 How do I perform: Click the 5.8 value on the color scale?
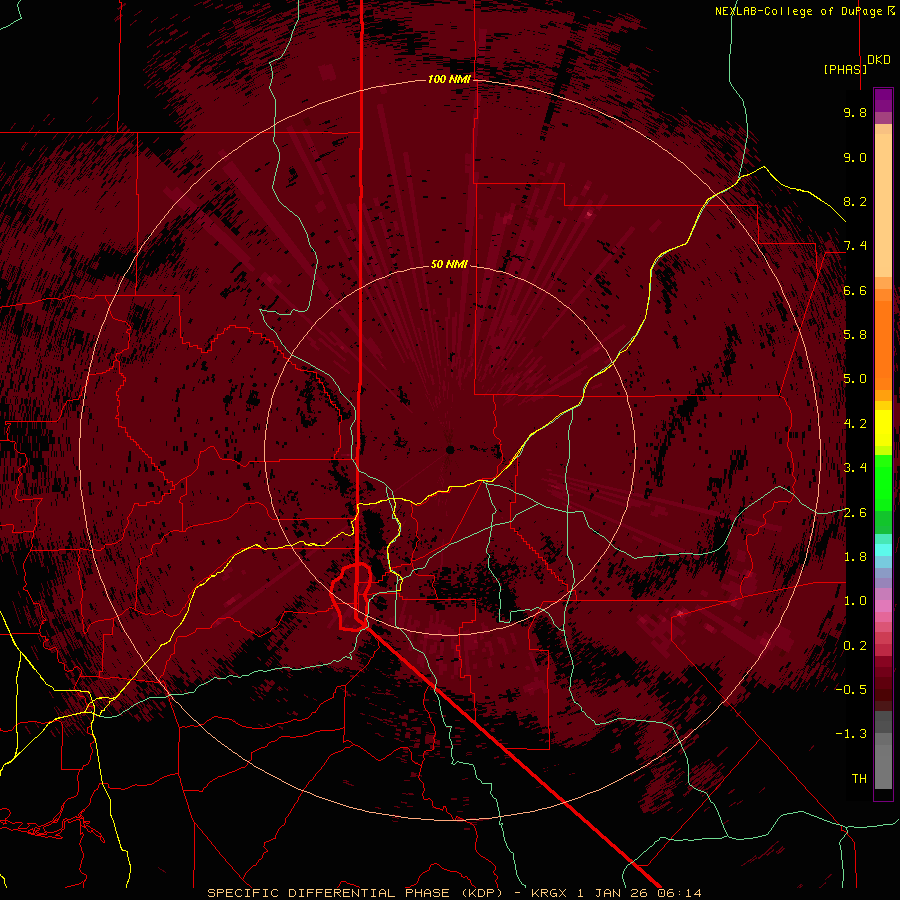click(855, 335)
